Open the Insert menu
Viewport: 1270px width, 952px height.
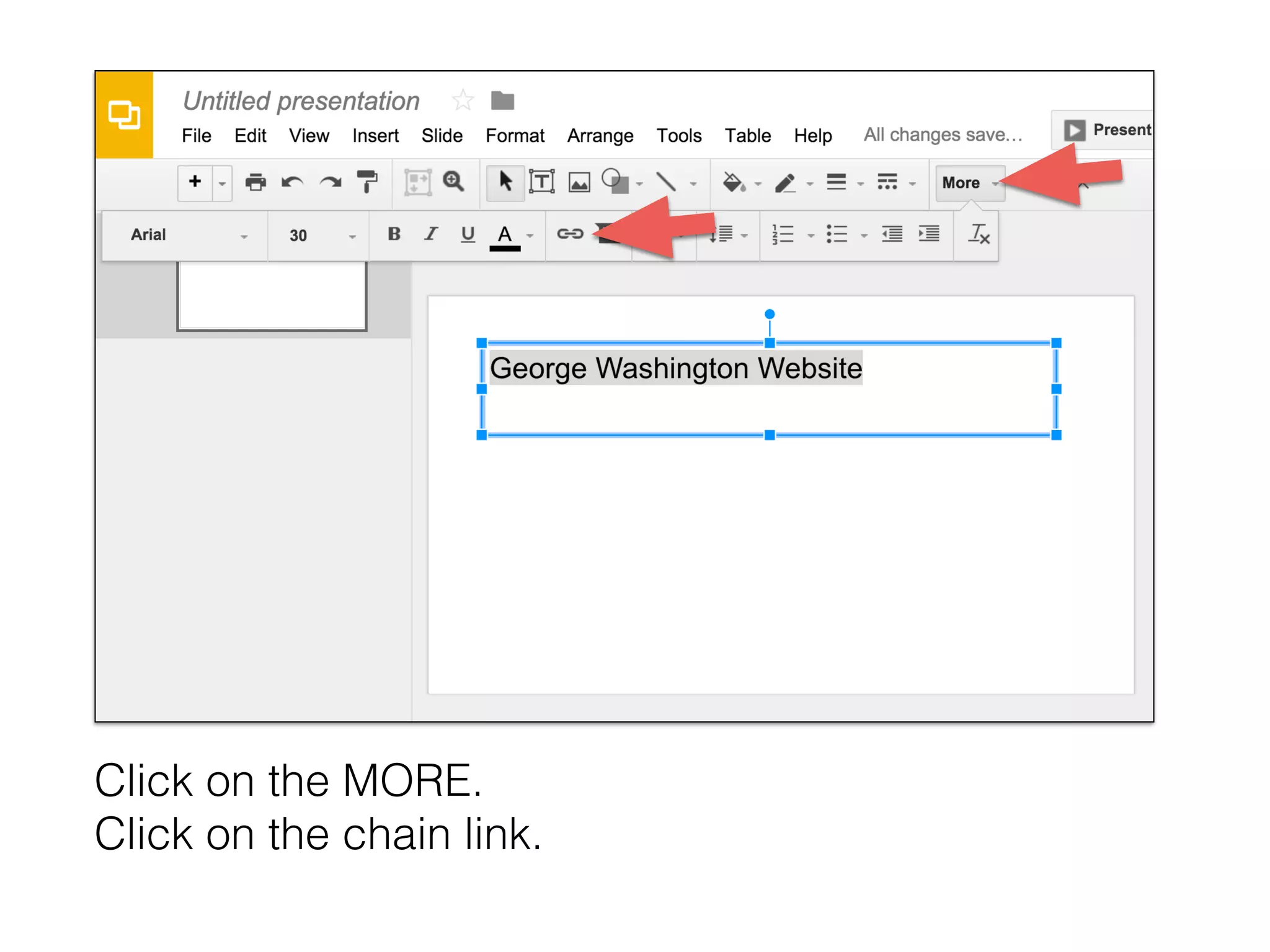(x=375, y=136)
